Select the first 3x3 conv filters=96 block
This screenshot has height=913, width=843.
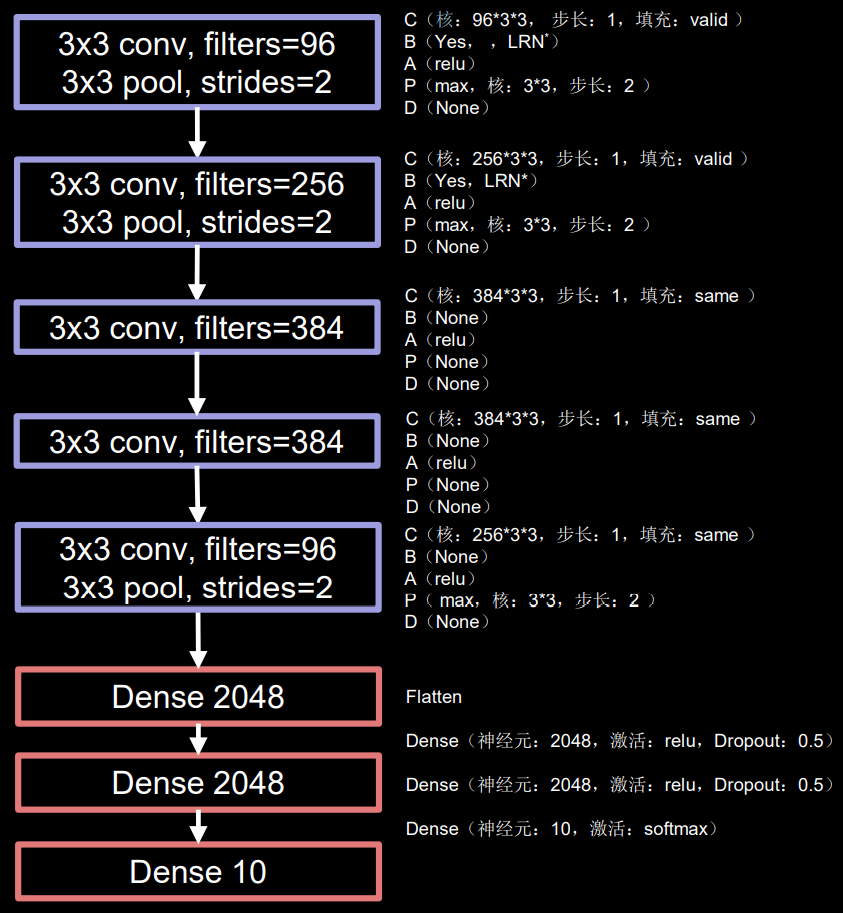197,63
